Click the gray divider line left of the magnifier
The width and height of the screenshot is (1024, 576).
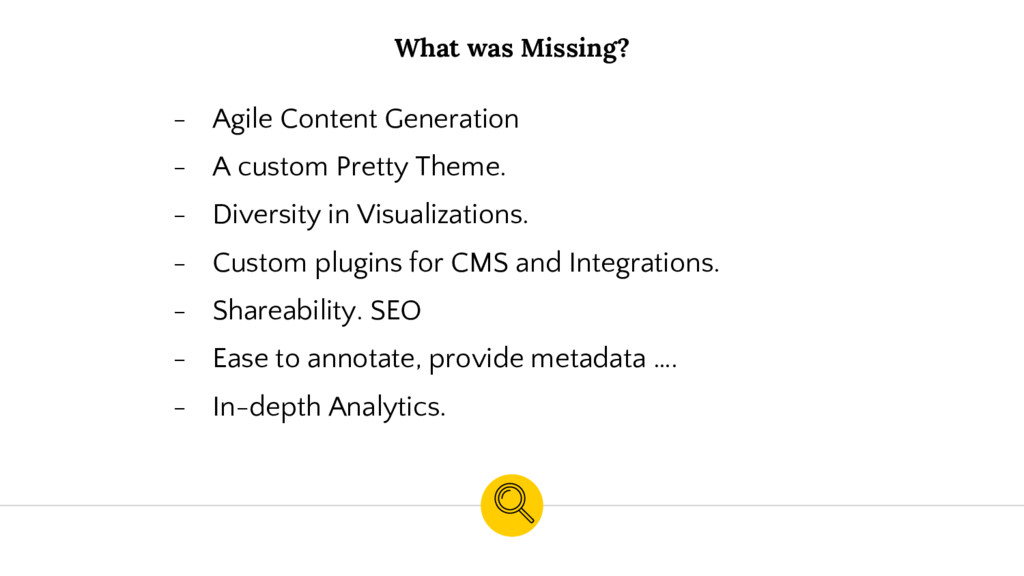240,505
